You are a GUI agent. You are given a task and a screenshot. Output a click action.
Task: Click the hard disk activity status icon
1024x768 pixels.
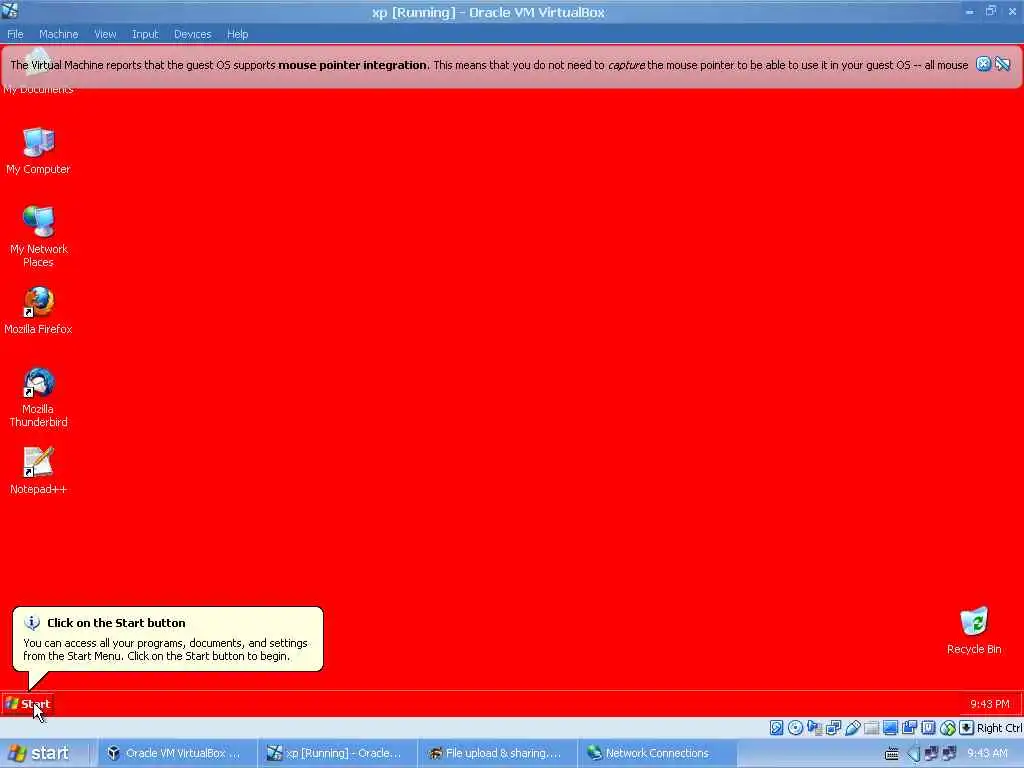click(776, 728)
